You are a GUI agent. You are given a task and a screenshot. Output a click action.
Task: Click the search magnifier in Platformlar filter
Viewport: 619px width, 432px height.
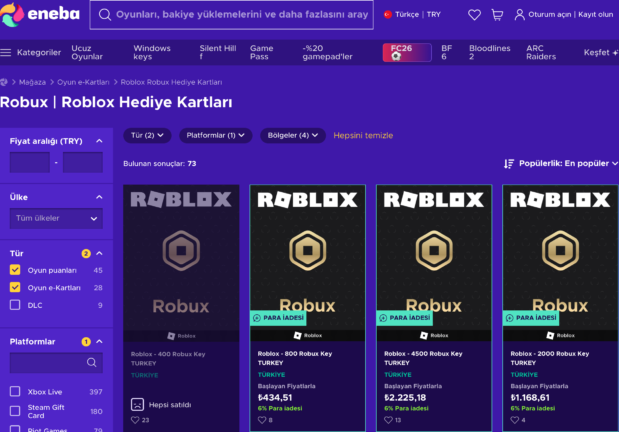(91, 363)
